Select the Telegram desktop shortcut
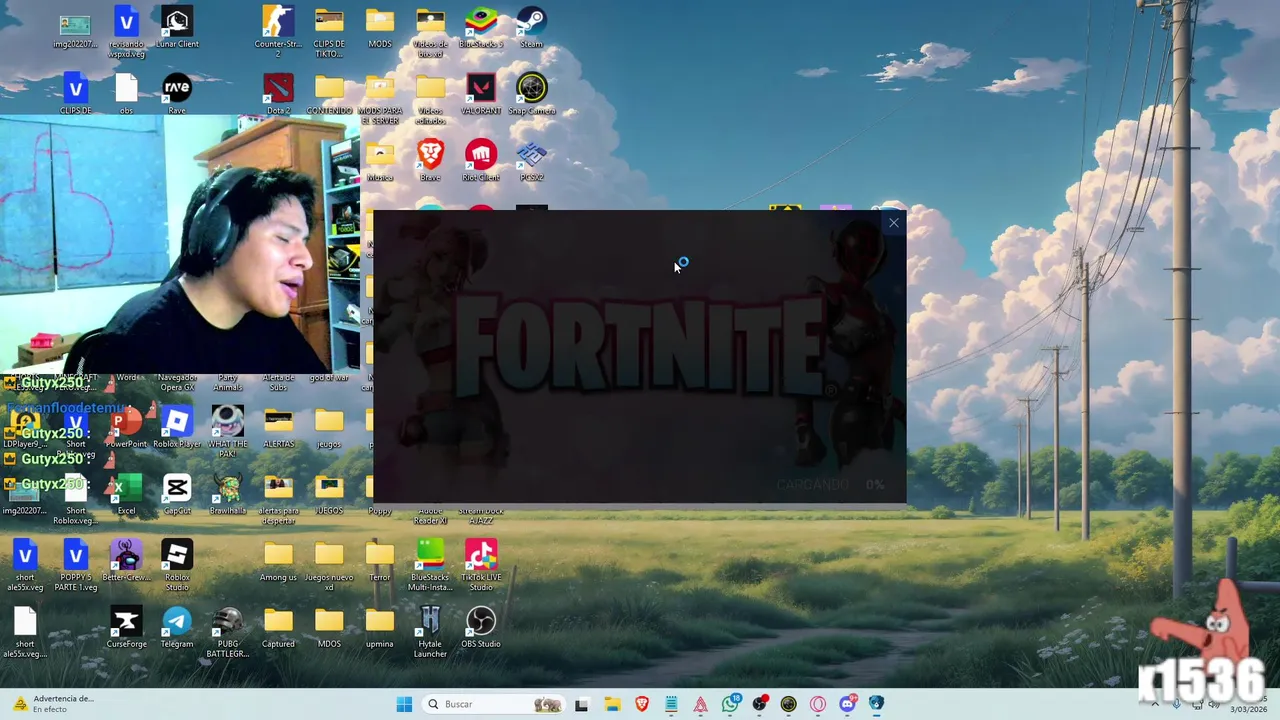Viewport: 1280px width, 720px height. click(177, 628)
